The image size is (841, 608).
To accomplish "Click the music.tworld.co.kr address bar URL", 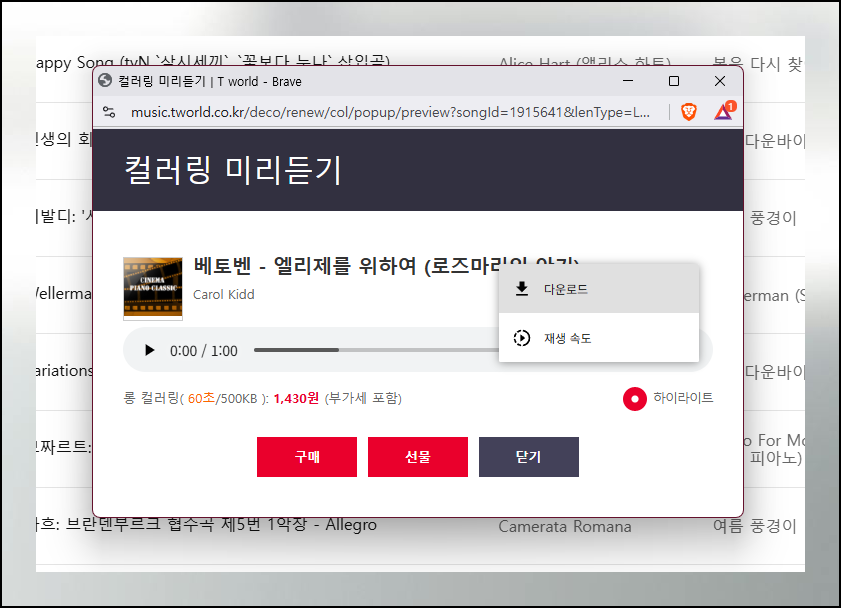I will (390, 112).
